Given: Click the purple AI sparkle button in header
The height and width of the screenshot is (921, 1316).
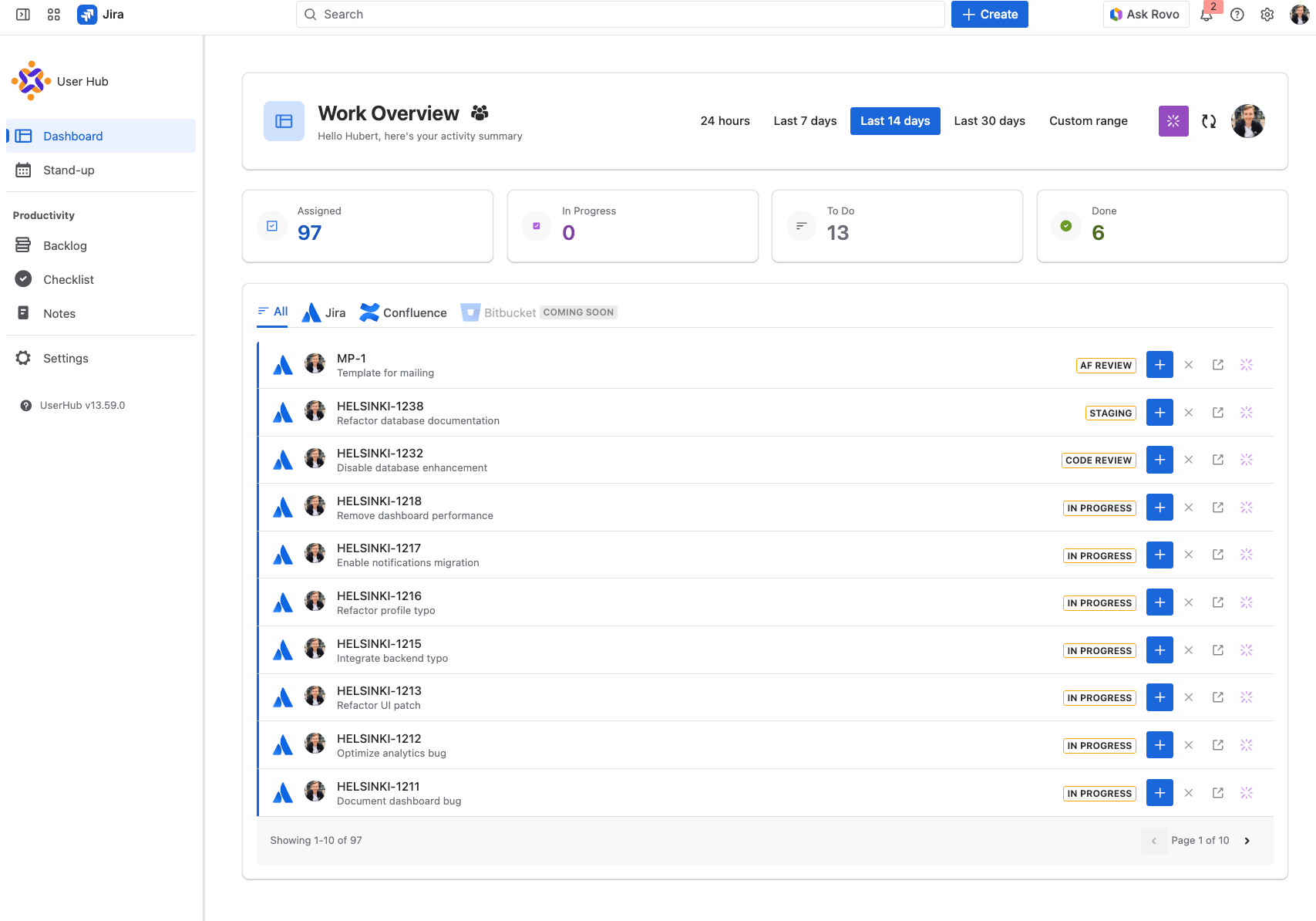Looking at the screenshot, I should pyautogui.click(x=1173, y=121).
